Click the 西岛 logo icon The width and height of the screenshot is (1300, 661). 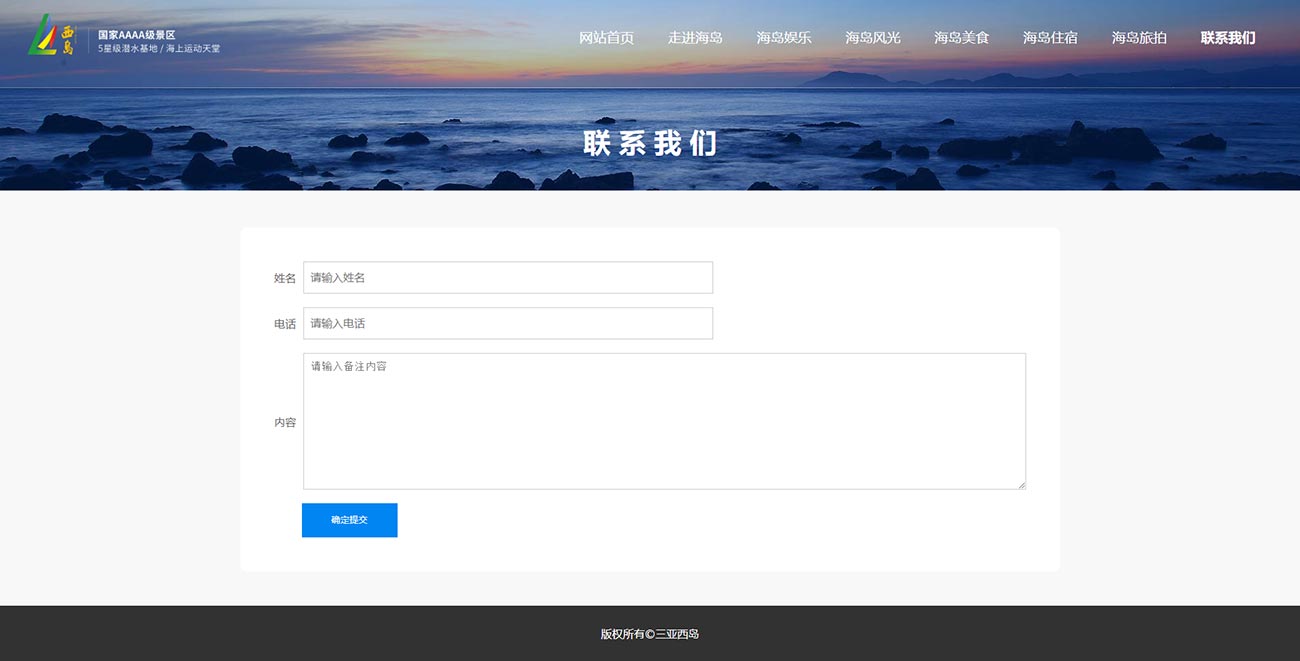(53, 36)
